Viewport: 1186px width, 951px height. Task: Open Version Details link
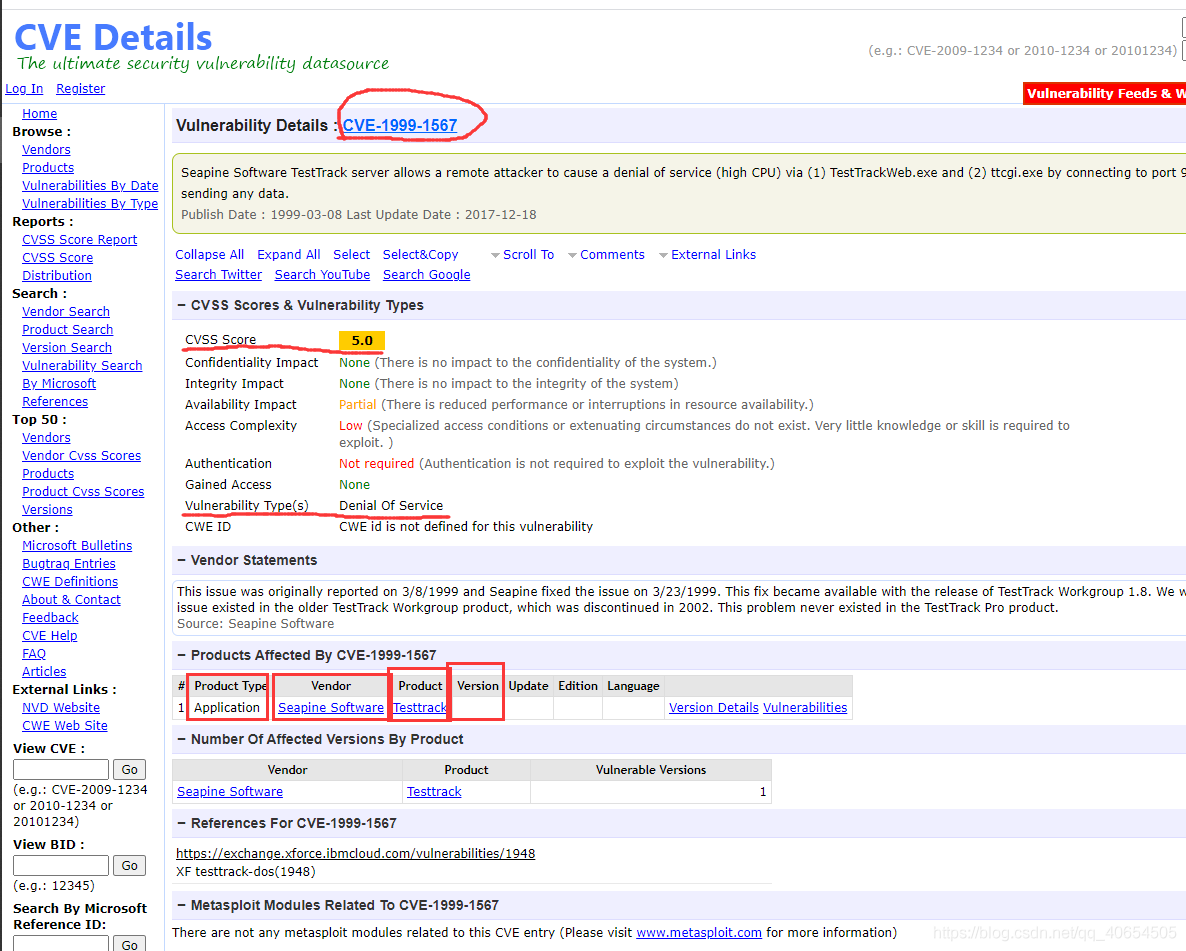[713, 708]
